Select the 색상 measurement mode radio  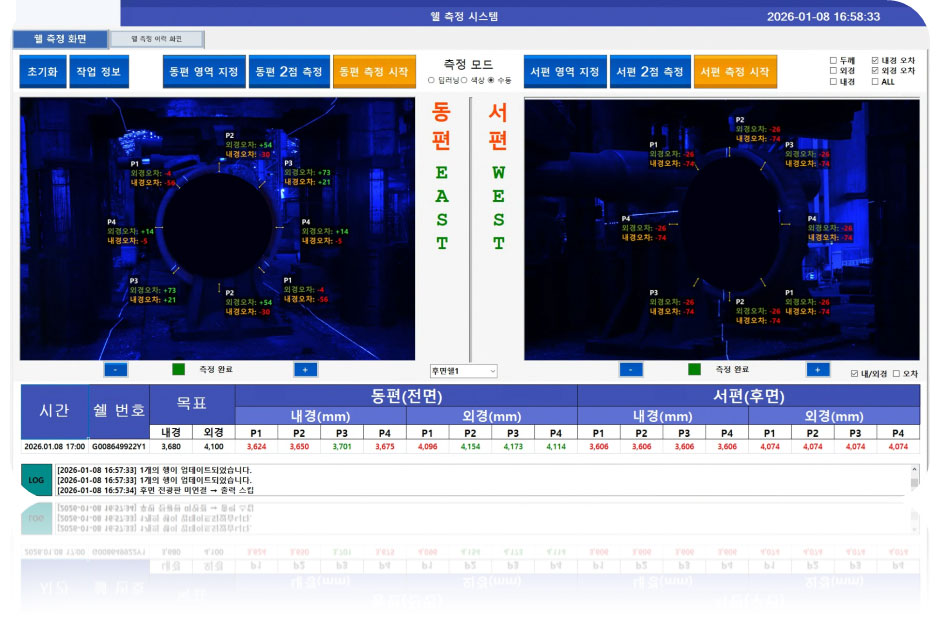coord(464,80)
